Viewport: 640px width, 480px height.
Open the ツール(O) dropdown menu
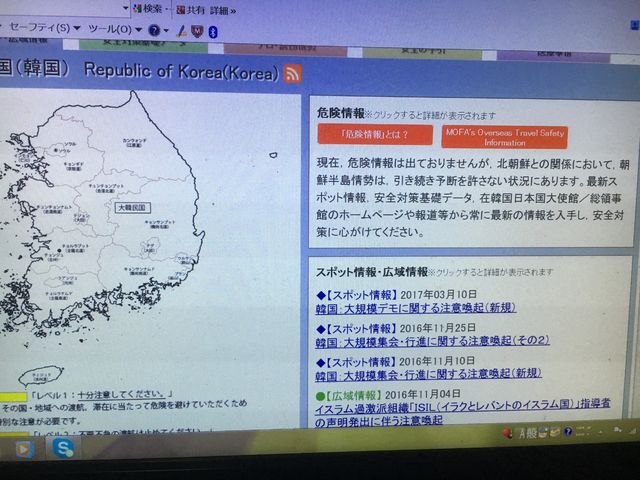tap(113, 30)
